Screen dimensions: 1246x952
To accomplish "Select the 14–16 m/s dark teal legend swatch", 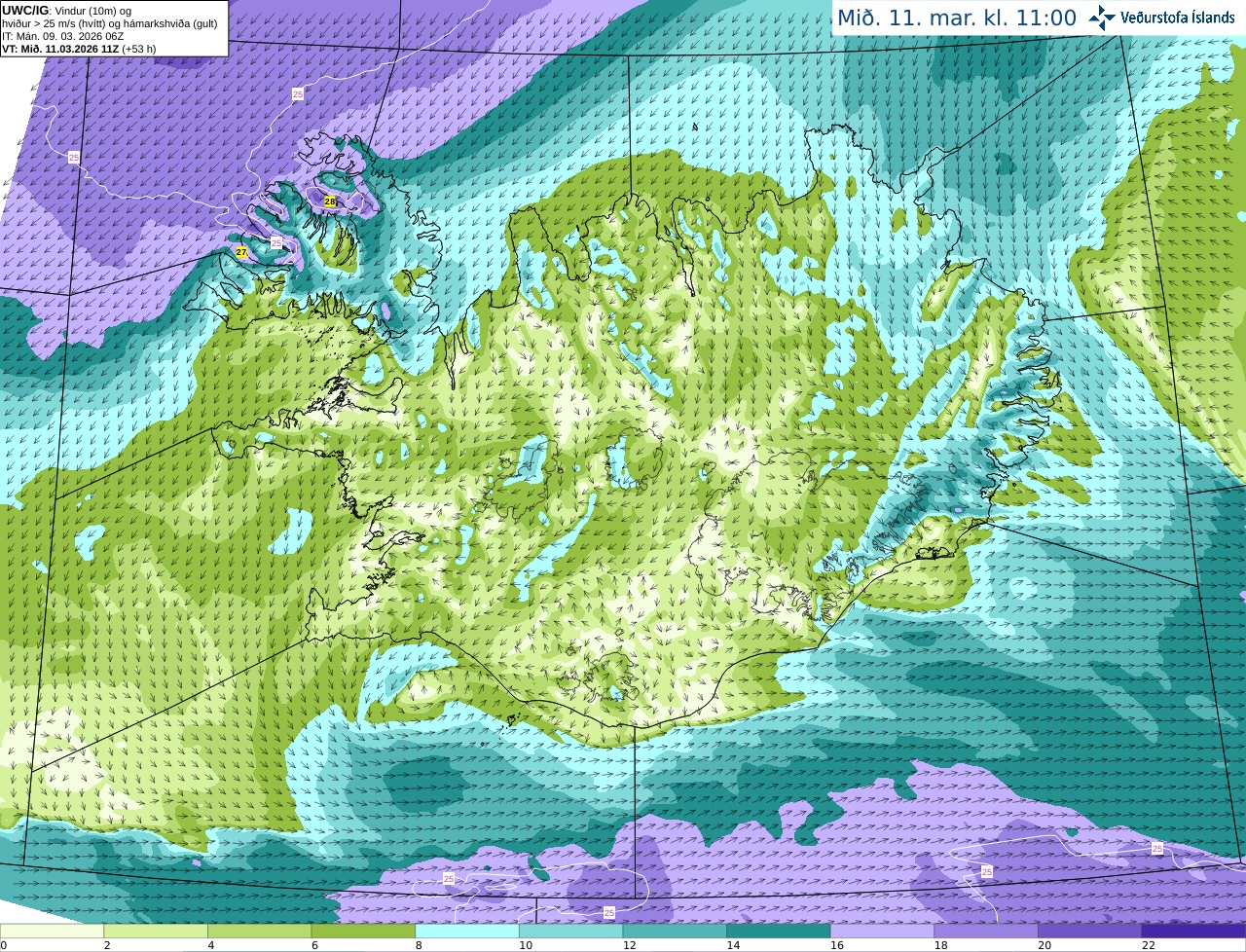I will pyautogui.click(x=779, y=931).
